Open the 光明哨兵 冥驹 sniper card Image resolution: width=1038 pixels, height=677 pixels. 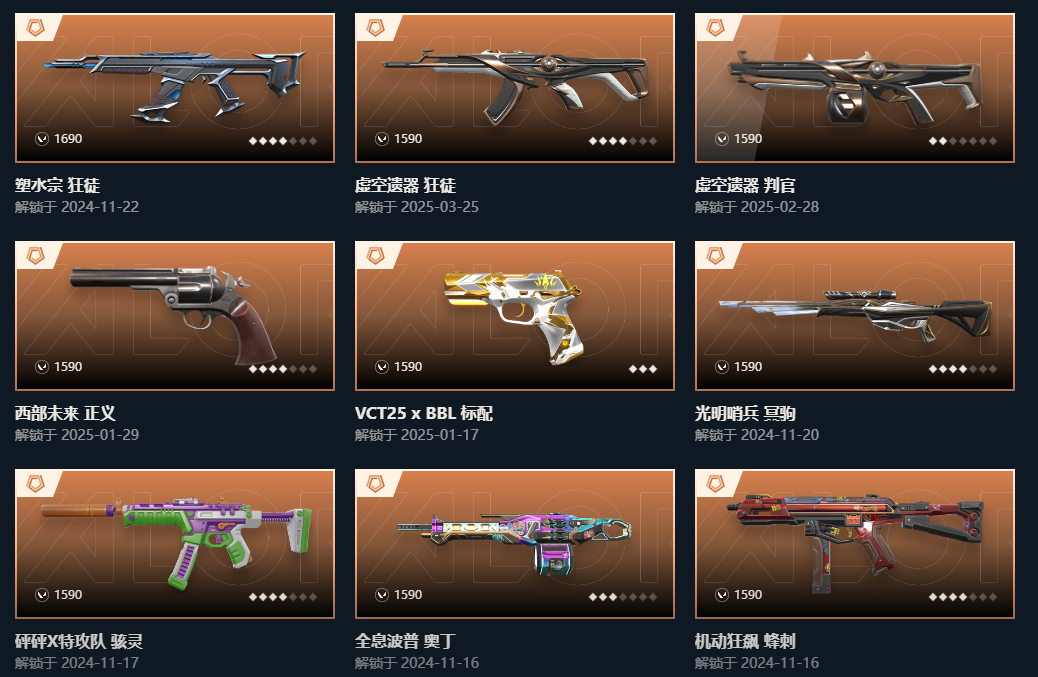point(855,316)
